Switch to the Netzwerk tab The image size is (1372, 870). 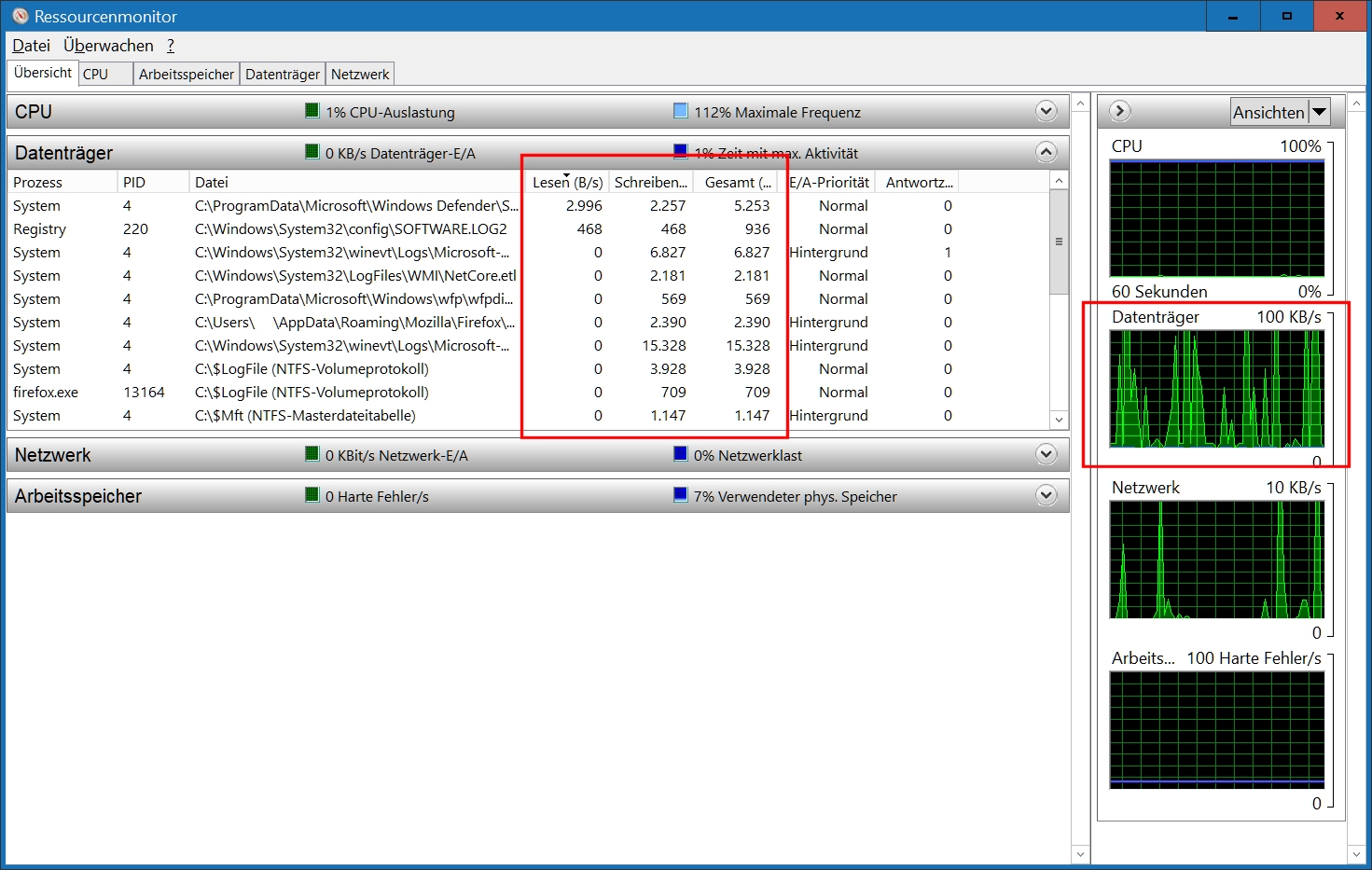[x=360, y=75]
